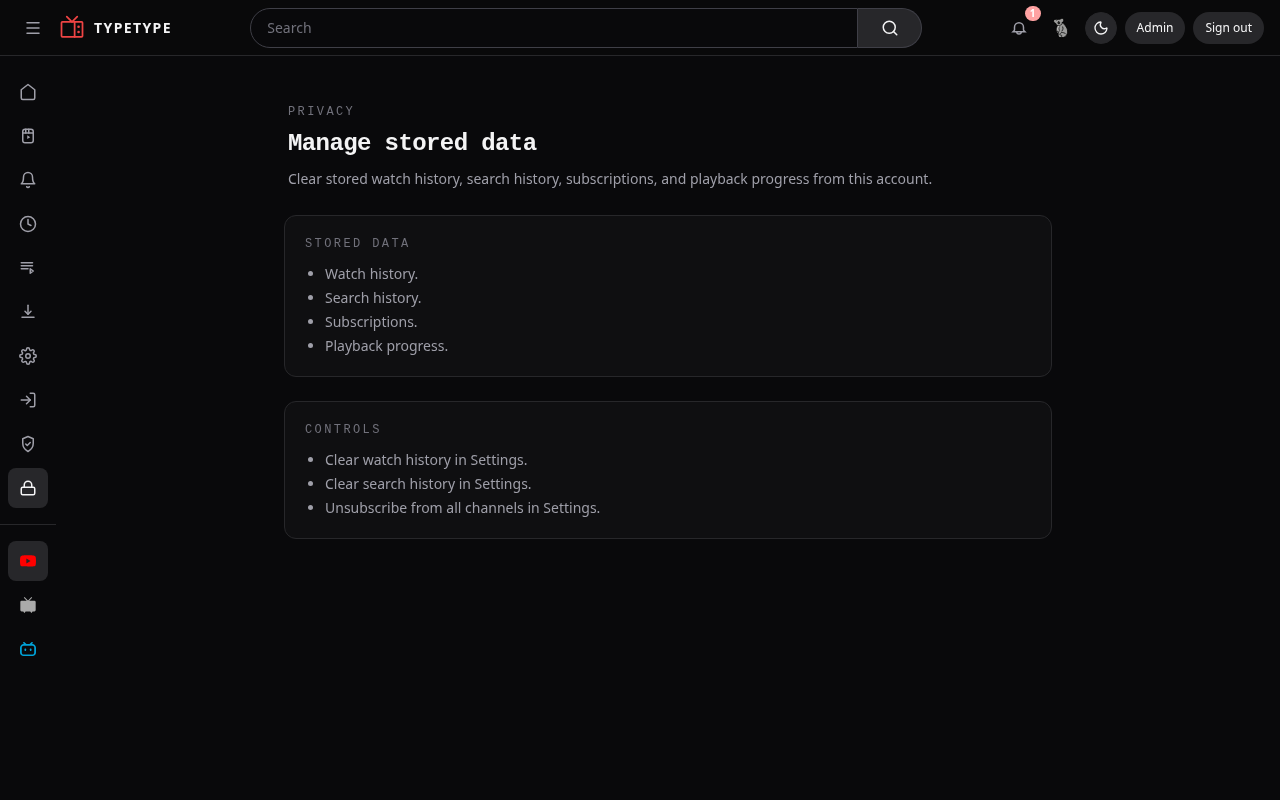Click 'Clear search history in Settings.'
This screenshot has width=1280, height=800.
[428, 484]
